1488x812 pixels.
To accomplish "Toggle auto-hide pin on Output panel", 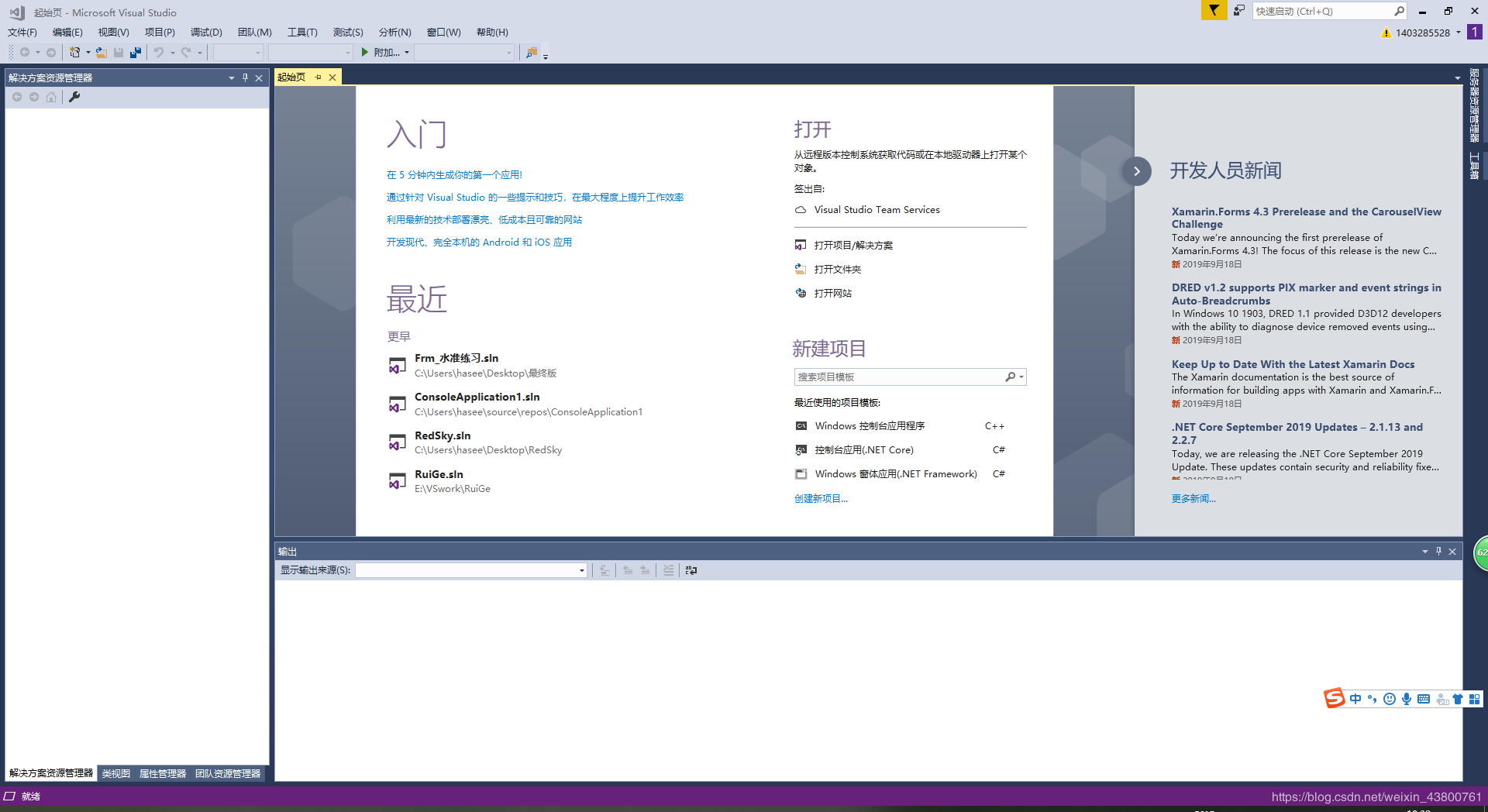I will [x=1438, y=551].
